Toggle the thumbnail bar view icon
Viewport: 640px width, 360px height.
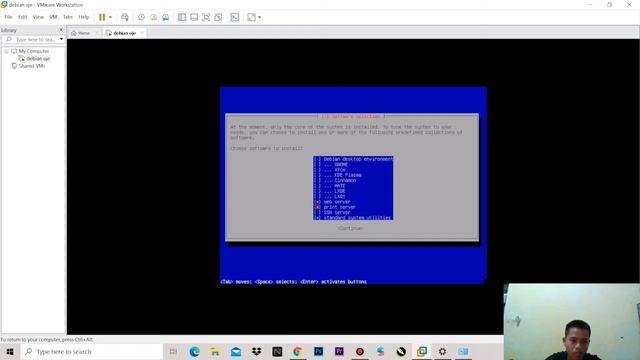click(194, 17)
